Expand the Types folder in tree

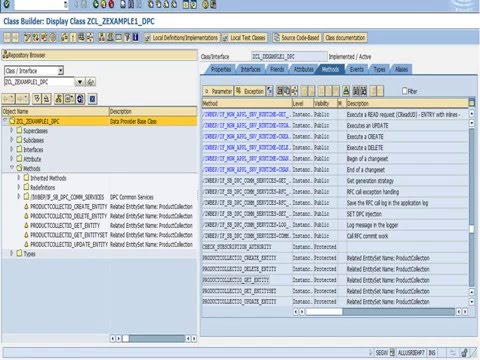pos(11,253)
